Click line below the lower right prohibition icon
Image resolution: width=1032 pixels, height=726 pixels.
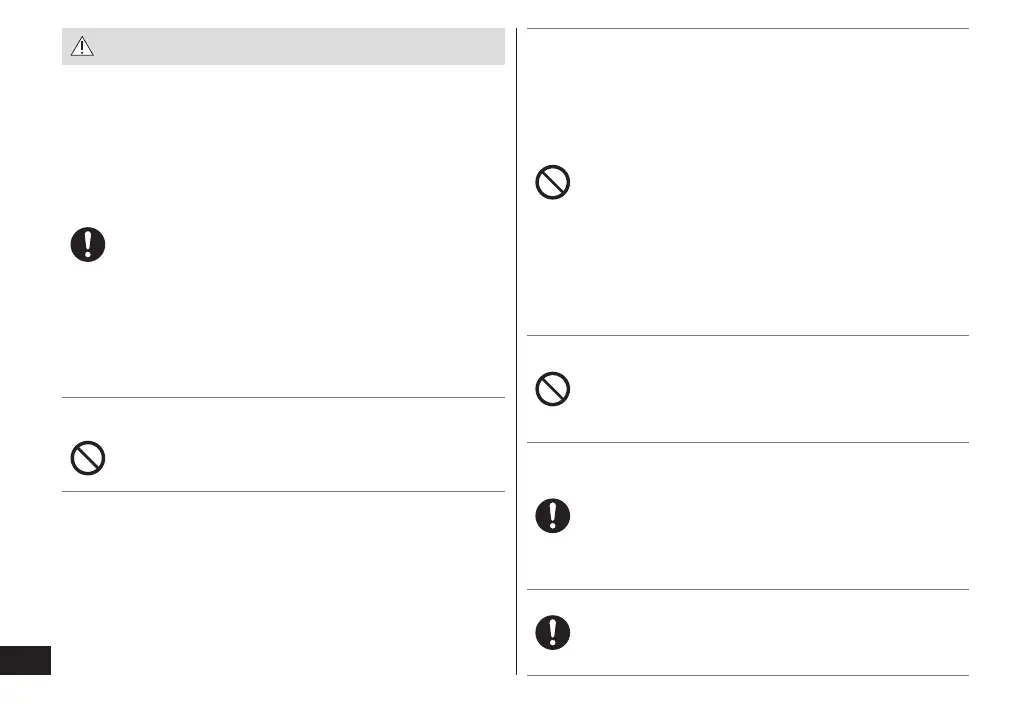coord(747,442)
